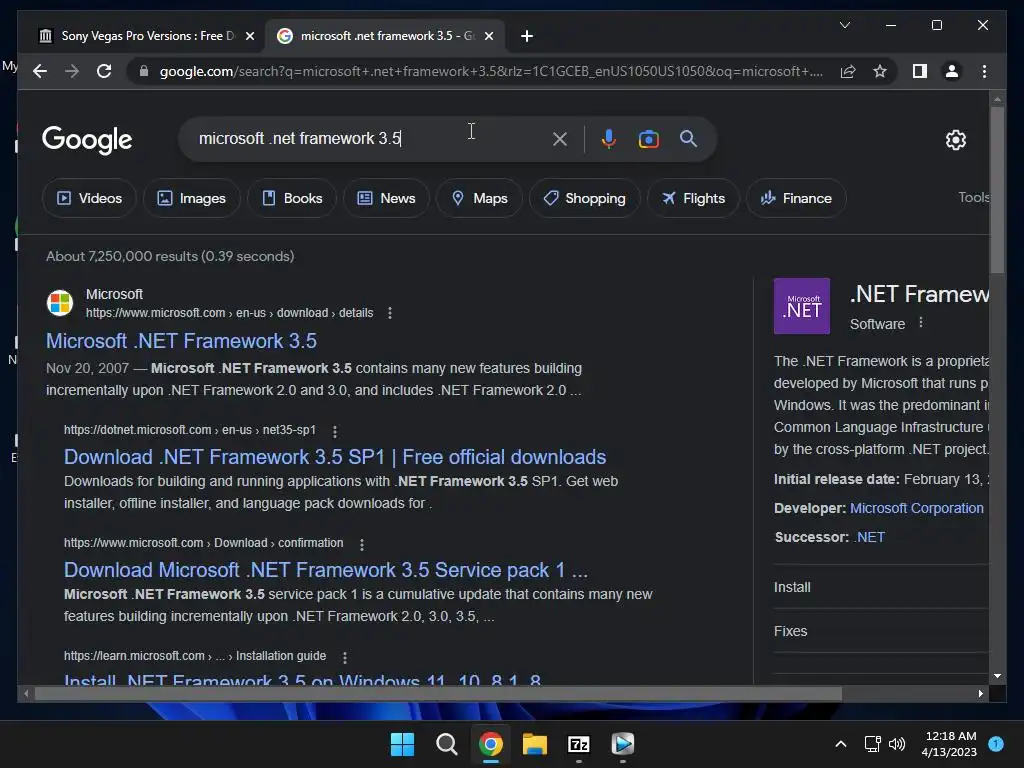The image size is (1024, 768).
Task: Switch to the Maps results
Action: 479,198
